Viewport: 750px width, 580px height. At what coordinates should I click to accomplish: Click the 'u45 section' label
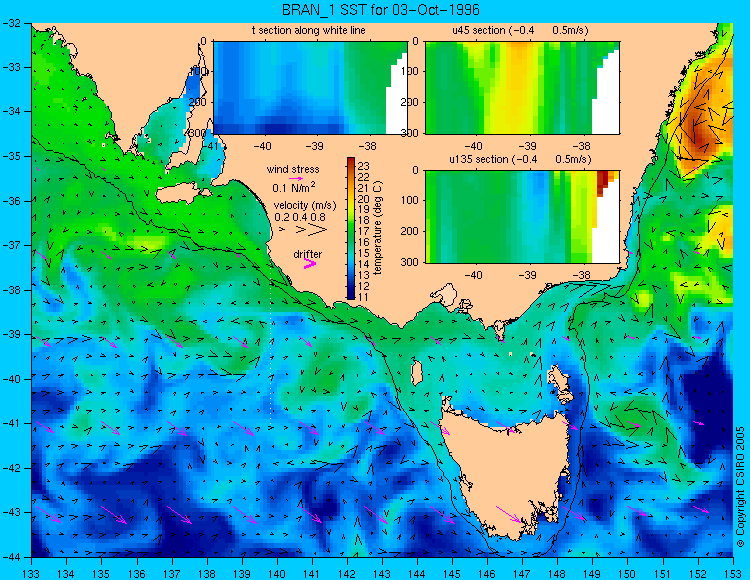pos(479,30)
